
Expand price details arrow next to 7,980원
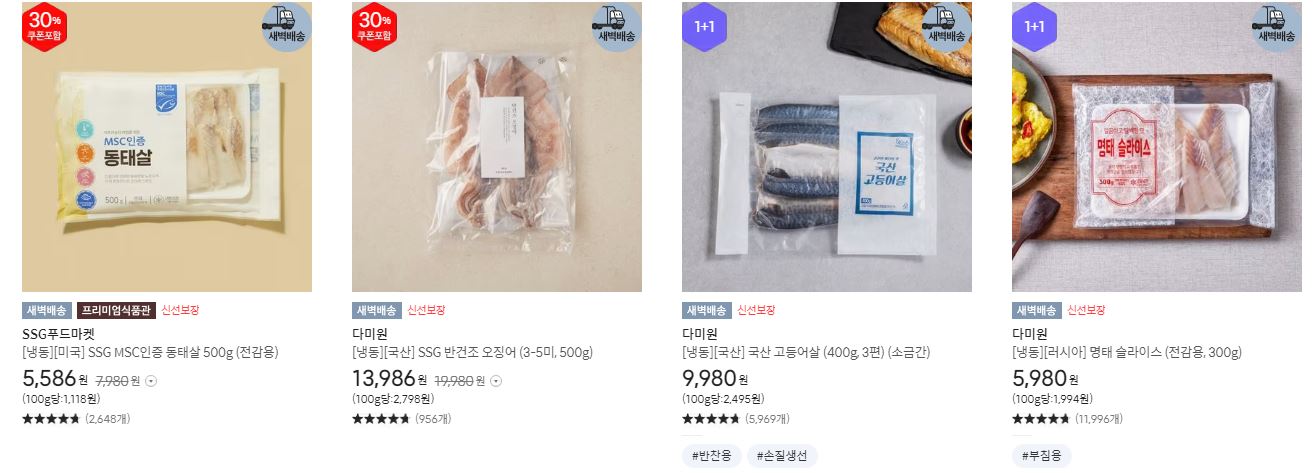[152, 380]
